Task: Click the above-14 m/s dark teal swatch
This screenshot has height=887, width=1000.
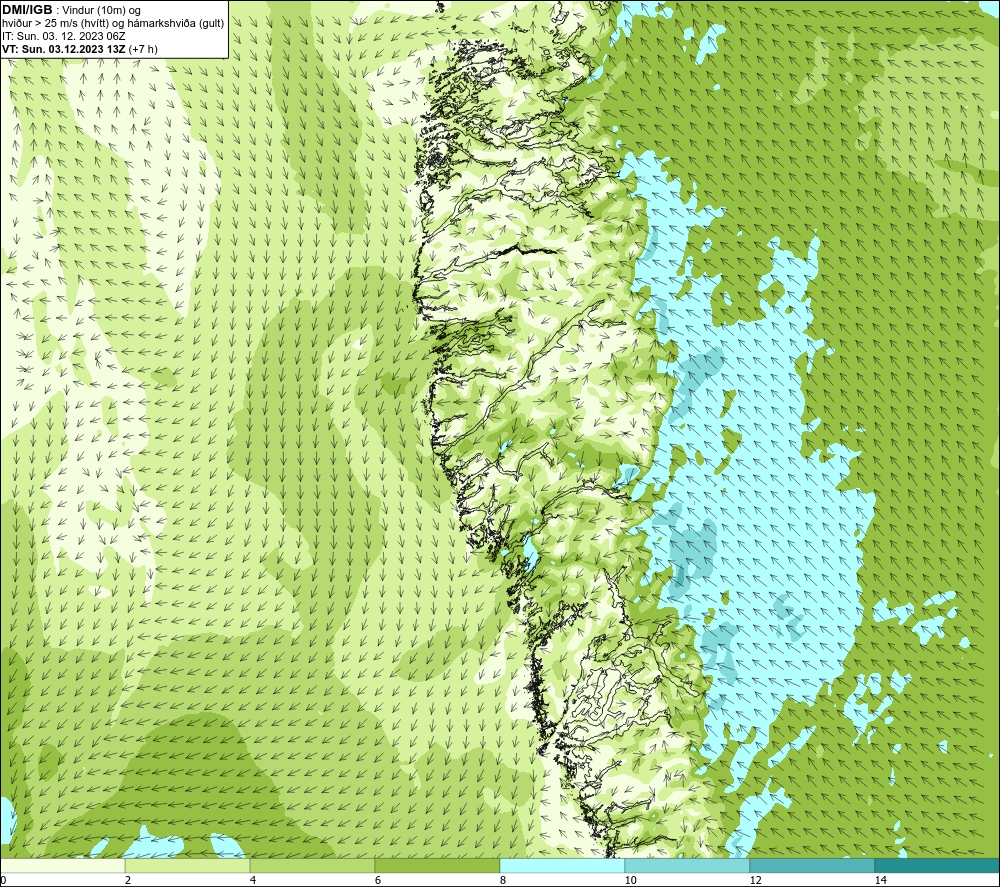Action: [937, 865]
